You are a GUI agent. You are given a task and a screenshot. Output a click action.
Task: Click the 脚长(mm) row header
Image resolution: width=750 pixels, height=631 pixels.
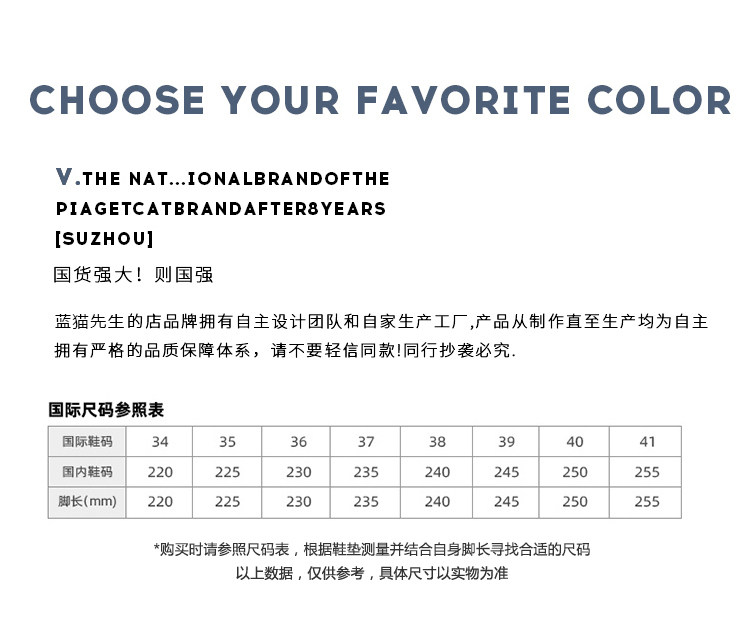[87, 501]
